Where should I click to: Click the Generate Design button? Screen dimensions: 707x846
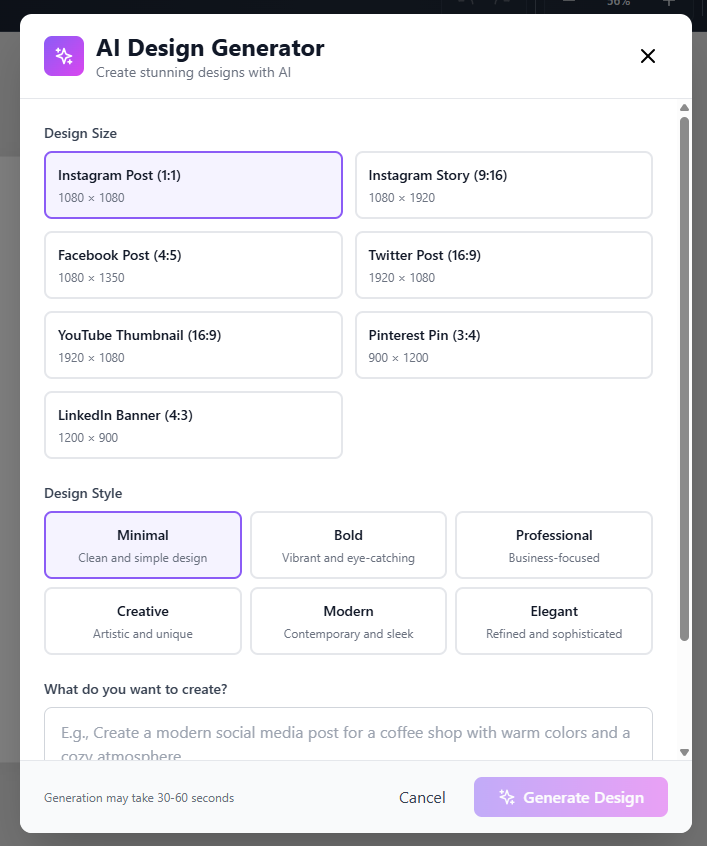571,797
